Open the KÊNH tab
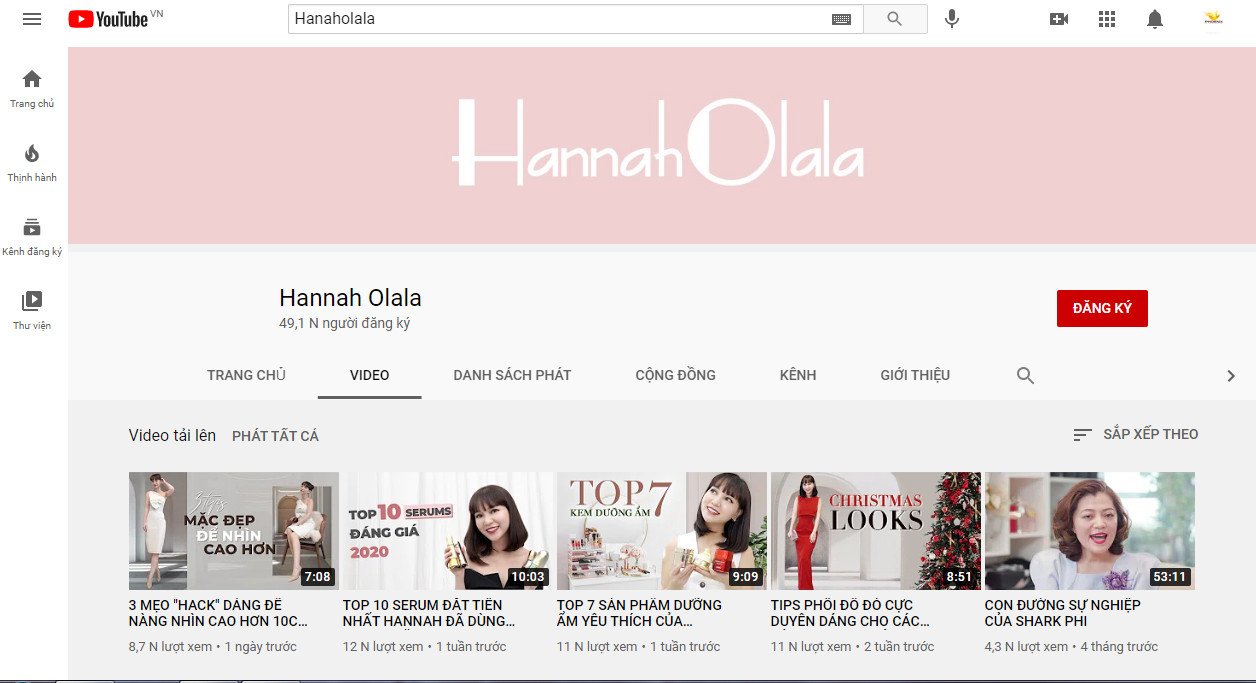 tap(798, 375)
